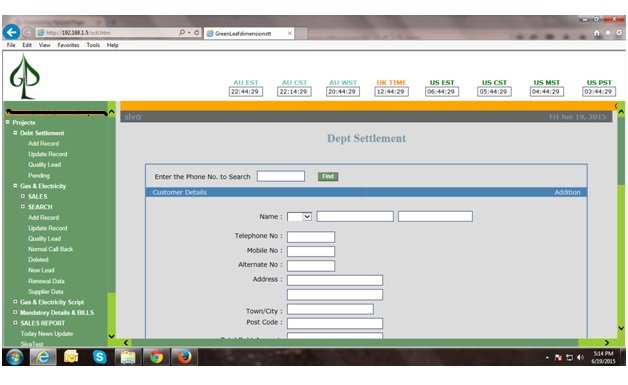Click the Internet Explorer taskbar icon
Screen dimensions: 628x385
coord(43,357)
